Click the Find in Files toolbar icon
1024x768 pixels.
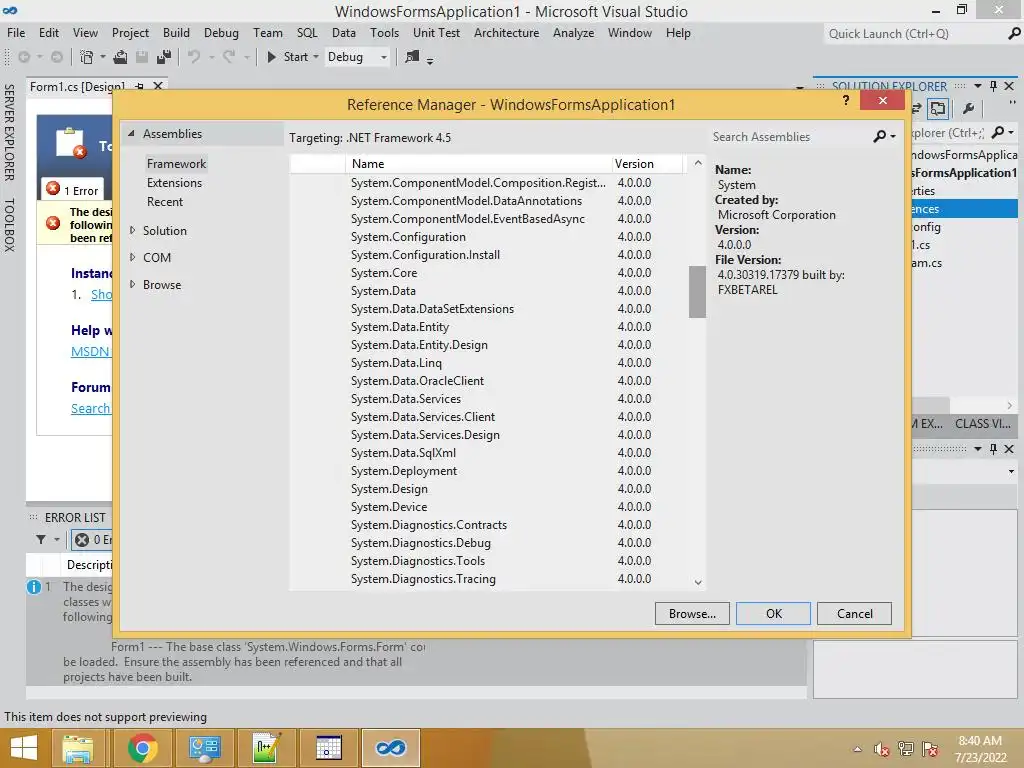click(411, 57)
